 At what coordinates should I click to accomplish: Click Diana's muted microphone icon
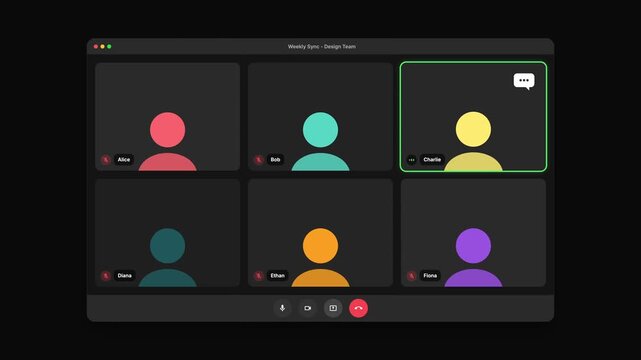coord(106,276)
